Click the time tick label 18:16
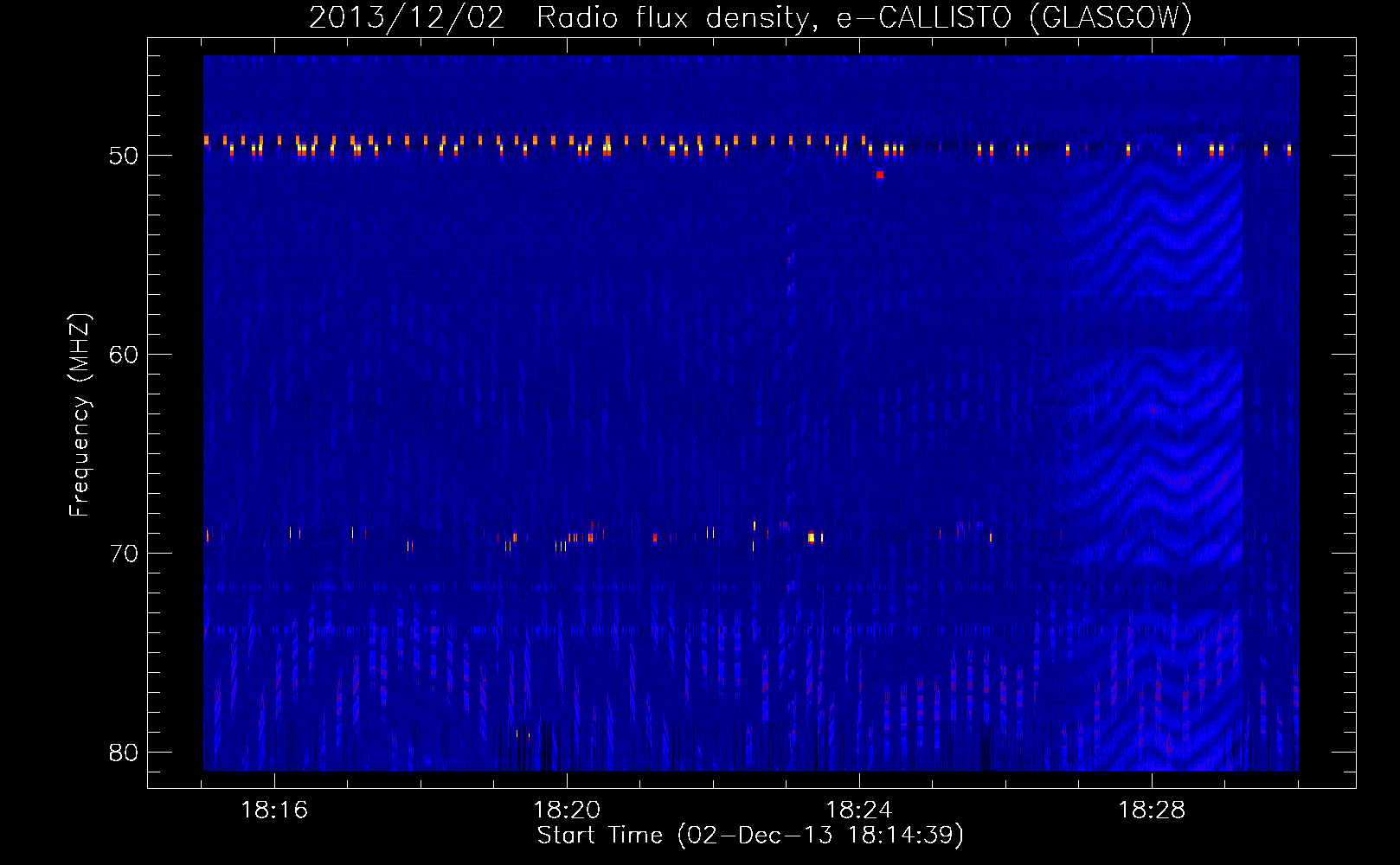 click(274, 811)
